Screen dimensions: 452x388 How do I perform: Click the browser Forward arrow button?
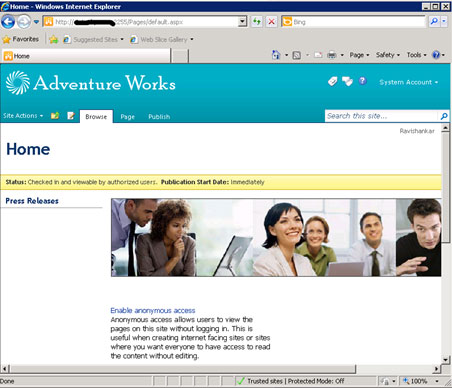pos(24,22)
